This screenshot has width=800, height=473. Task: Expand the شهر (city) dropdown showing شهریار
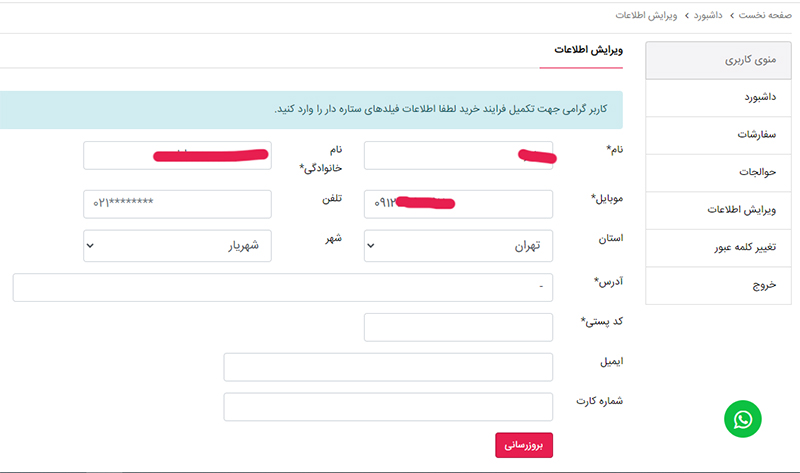tap(178, 245)
